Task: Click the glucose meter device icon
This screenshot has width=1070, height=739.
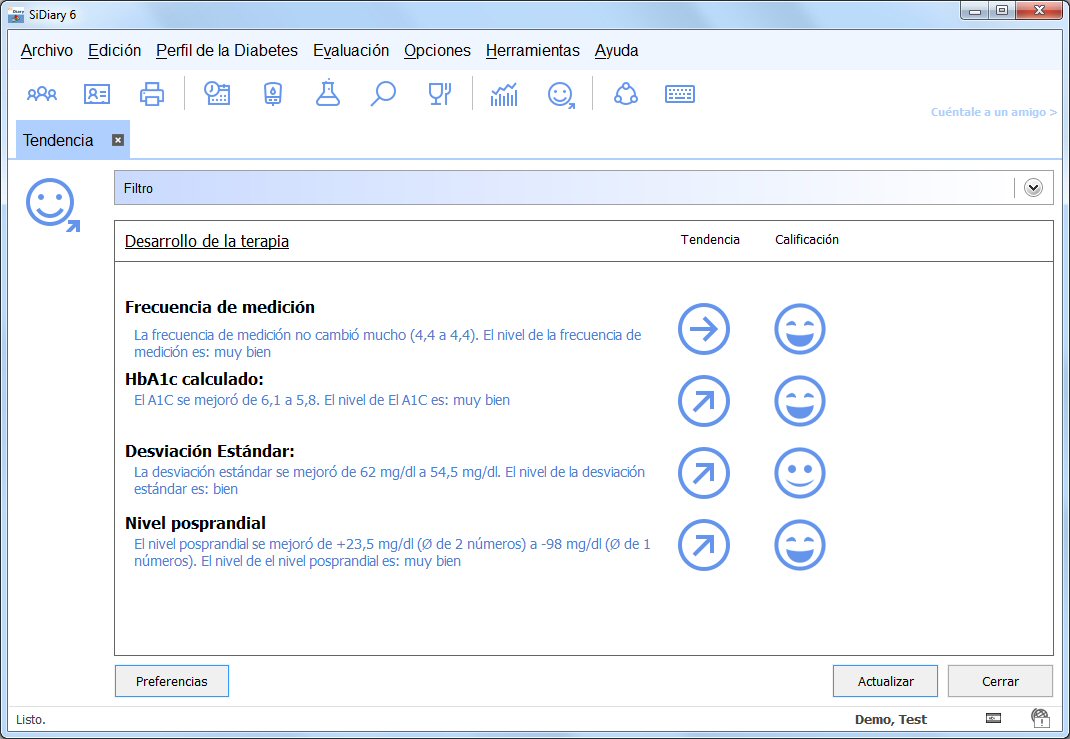Action: (272, 95)
